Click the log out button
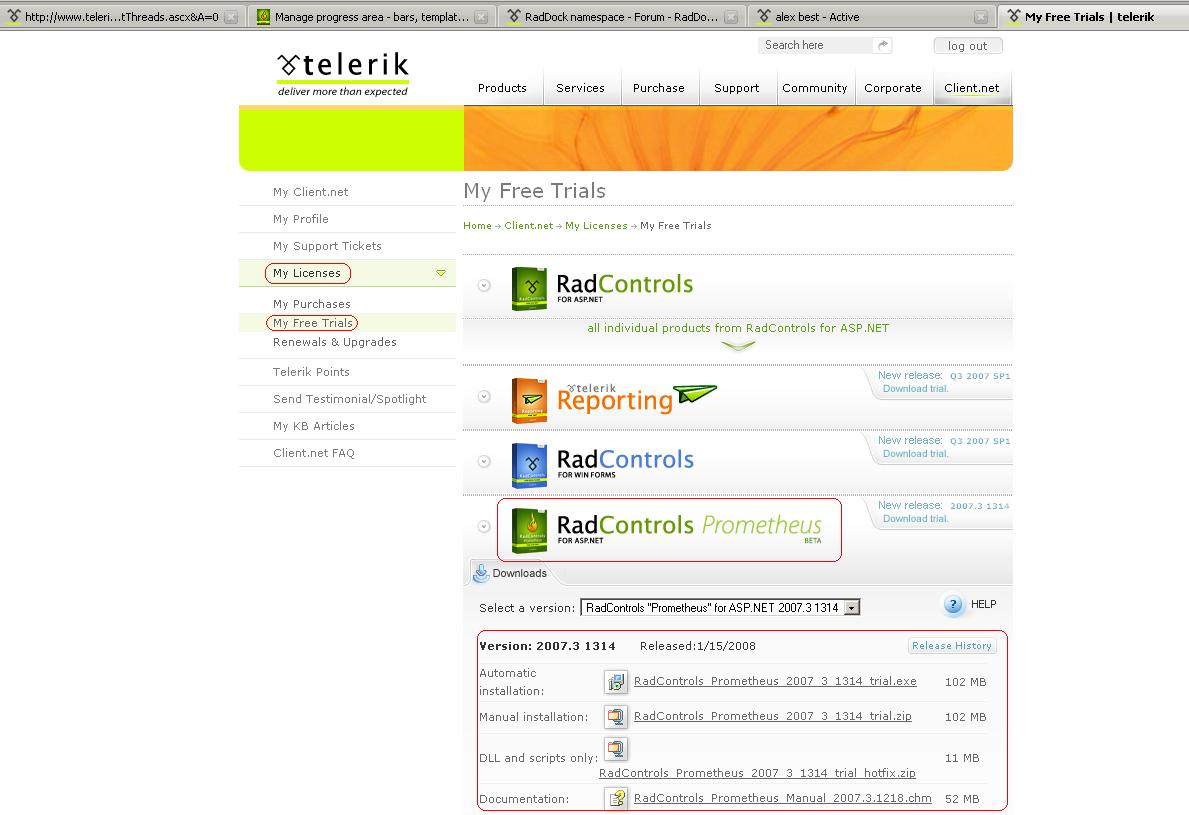The width and height of the screenshot is (1189, 815). click(x=968, y=45)
